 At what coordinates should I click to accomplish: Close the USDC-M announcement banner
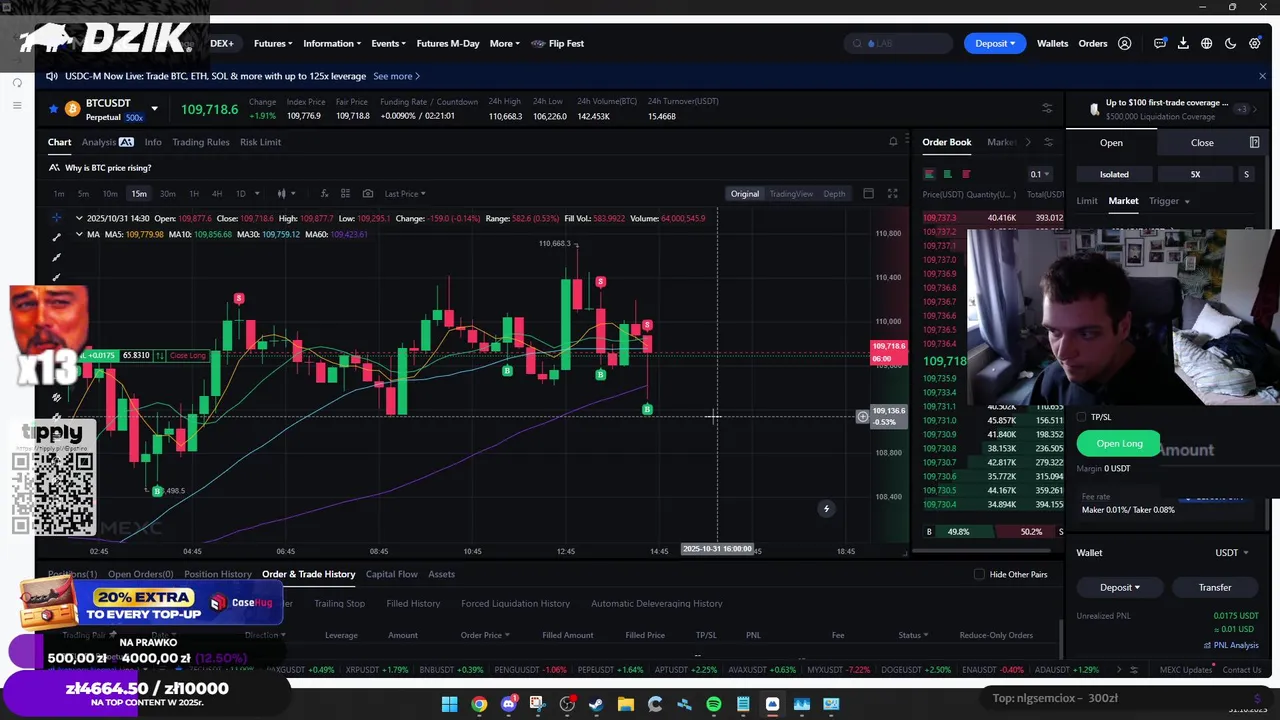coord(1262,76)
